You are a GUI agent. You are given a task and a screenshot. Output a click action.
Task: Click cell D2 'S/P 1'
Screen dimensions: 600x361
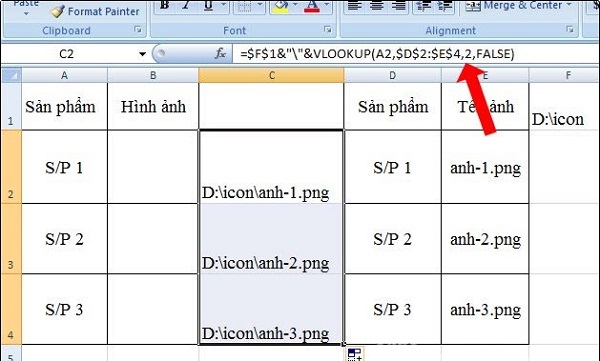[x=393, y=167]
